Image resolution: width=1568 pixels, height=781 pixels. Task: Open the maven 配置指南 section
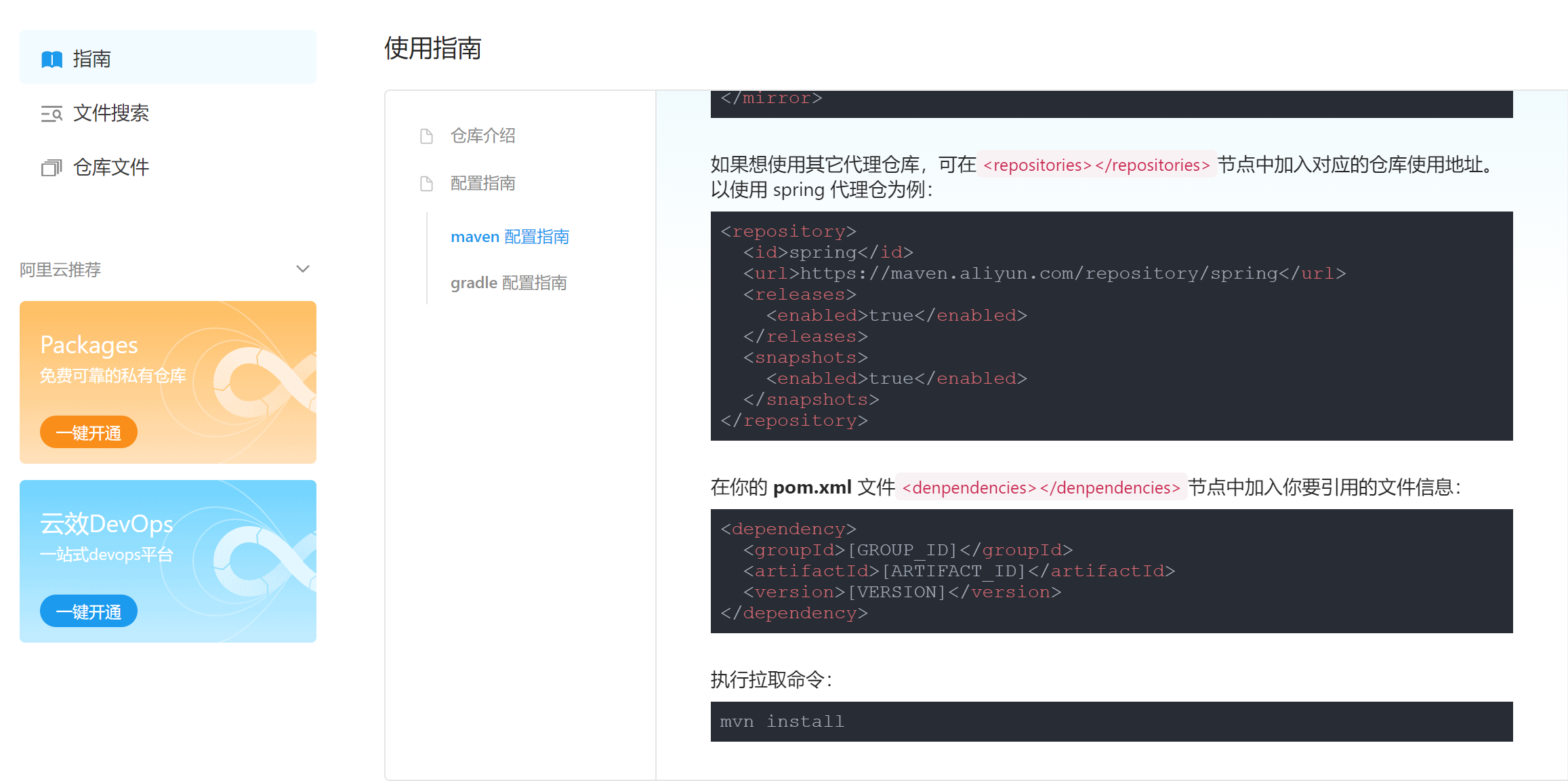[510, 237]
